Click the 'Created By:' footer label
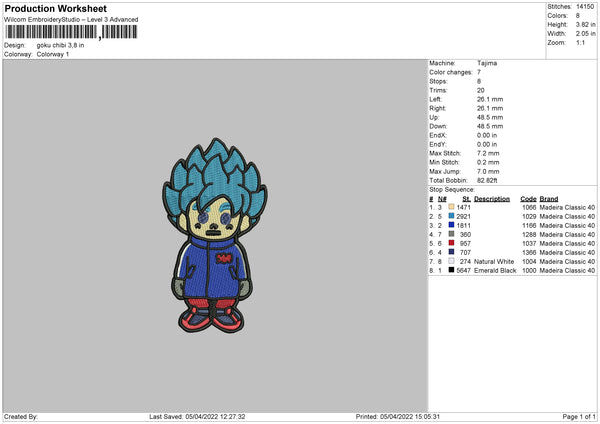Image resolution: width=600 pixels, height=424 pixels. coord(21,417)
